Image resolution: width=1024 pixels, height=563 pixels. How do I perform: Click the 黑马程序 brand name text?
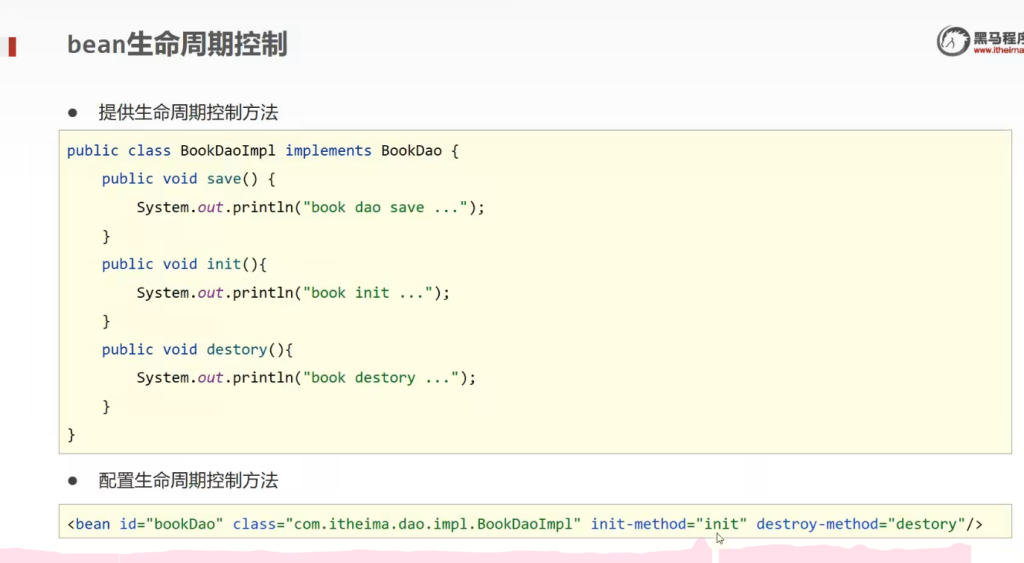(x=998, y=38)
